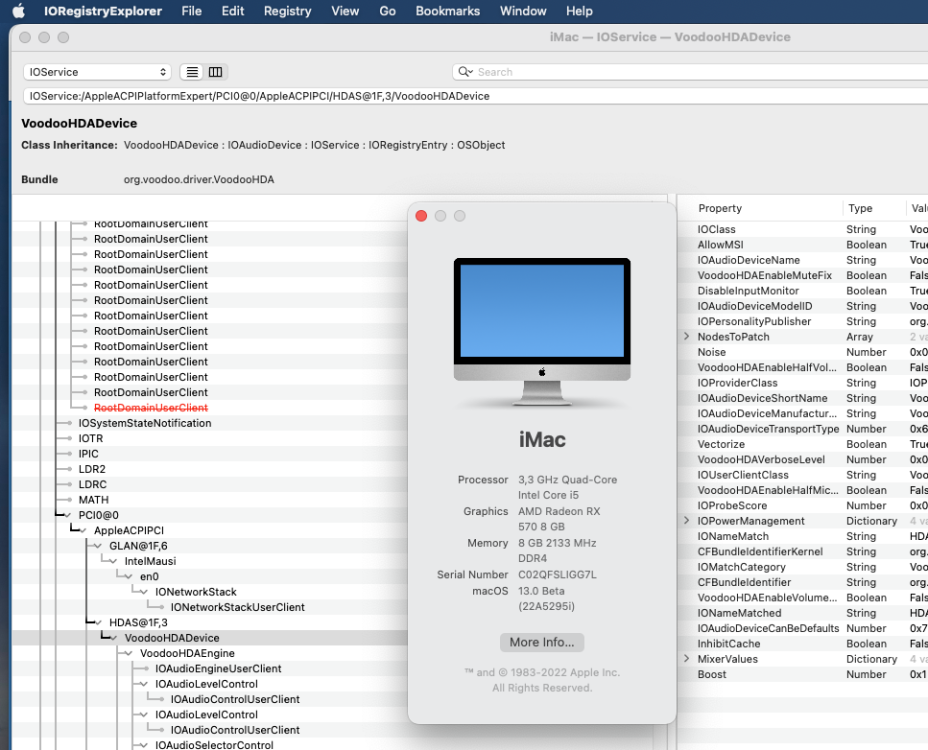Select the IPIC tree entry
Image resolution: width=928 pixels, height=750 pixels.
point(88,454)
